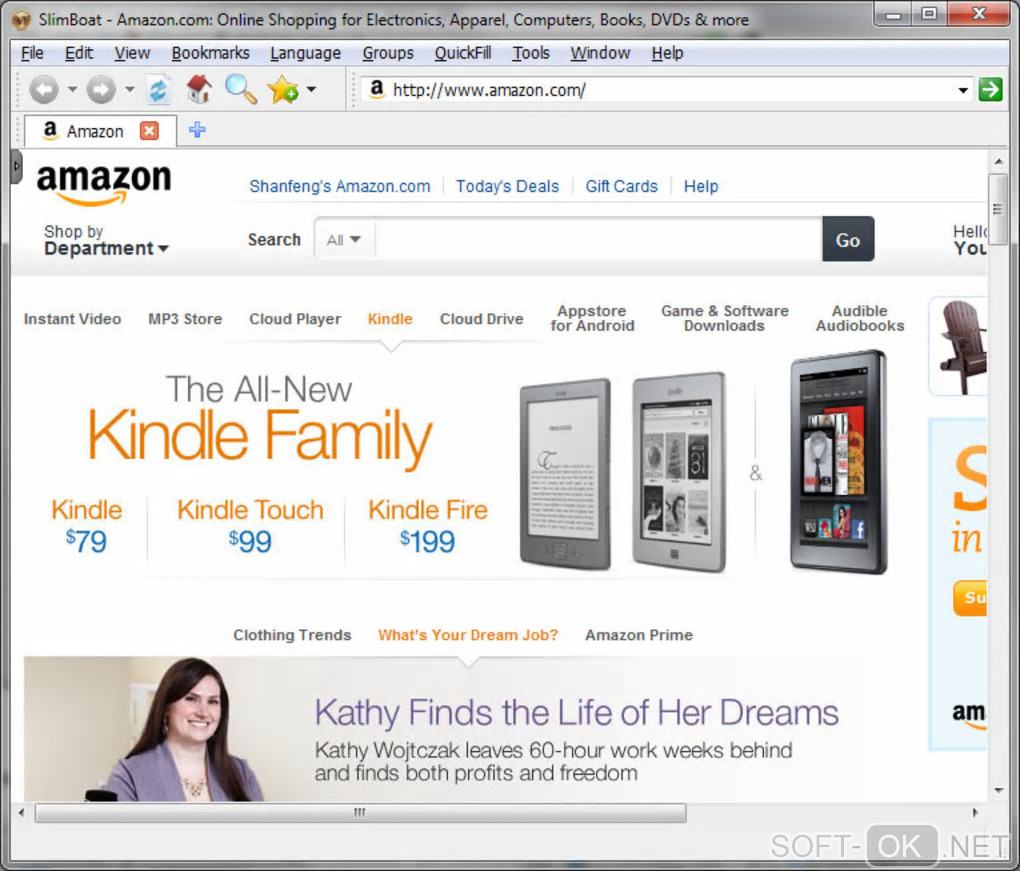Image resolution: width=1020 pixels, height=871 pixels.
Task: Open the Today's Deals link
Action: pos(507,186)
